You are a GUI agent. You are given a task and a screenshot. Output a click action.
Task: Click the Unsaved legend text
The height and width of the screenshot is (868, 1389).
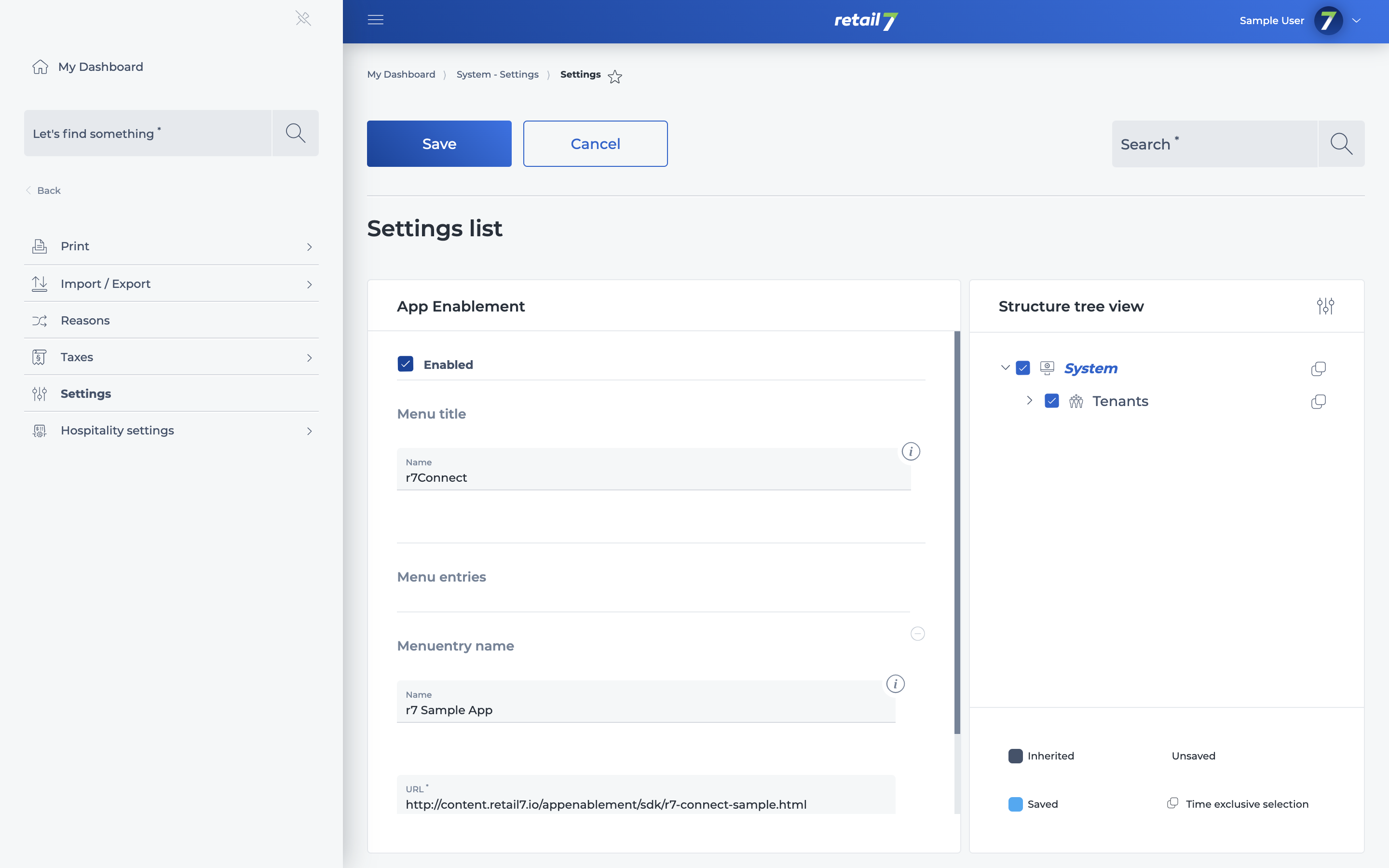pos(1193,756)
